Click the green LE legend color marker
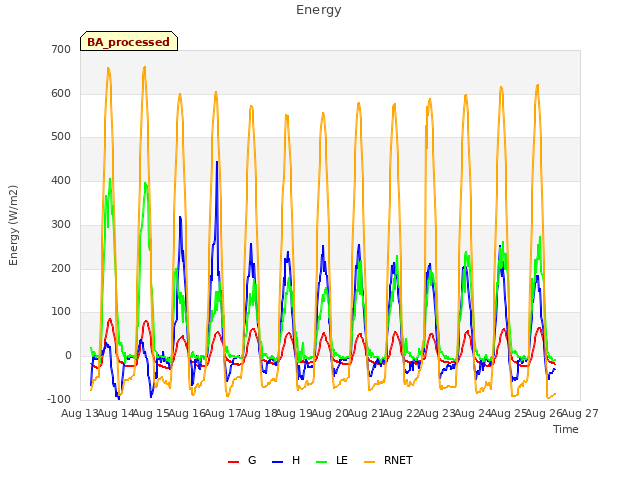The image size is (640, 480). pyautogui.click(x=322, y=462)
